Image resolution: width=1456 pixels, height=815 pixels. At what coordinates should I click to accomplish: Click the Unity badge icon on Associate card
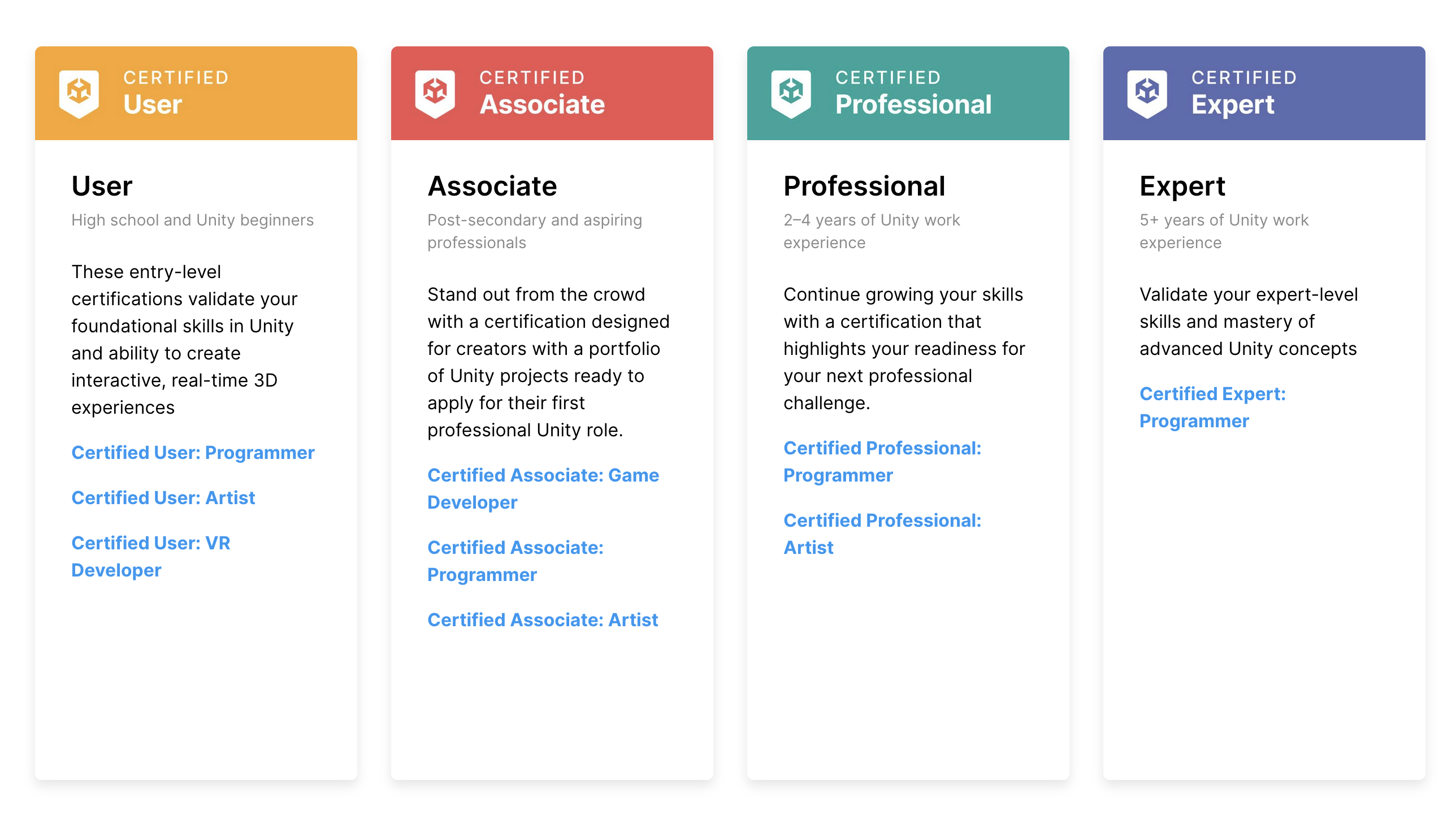pyautogui.click(x=435, y=93)
